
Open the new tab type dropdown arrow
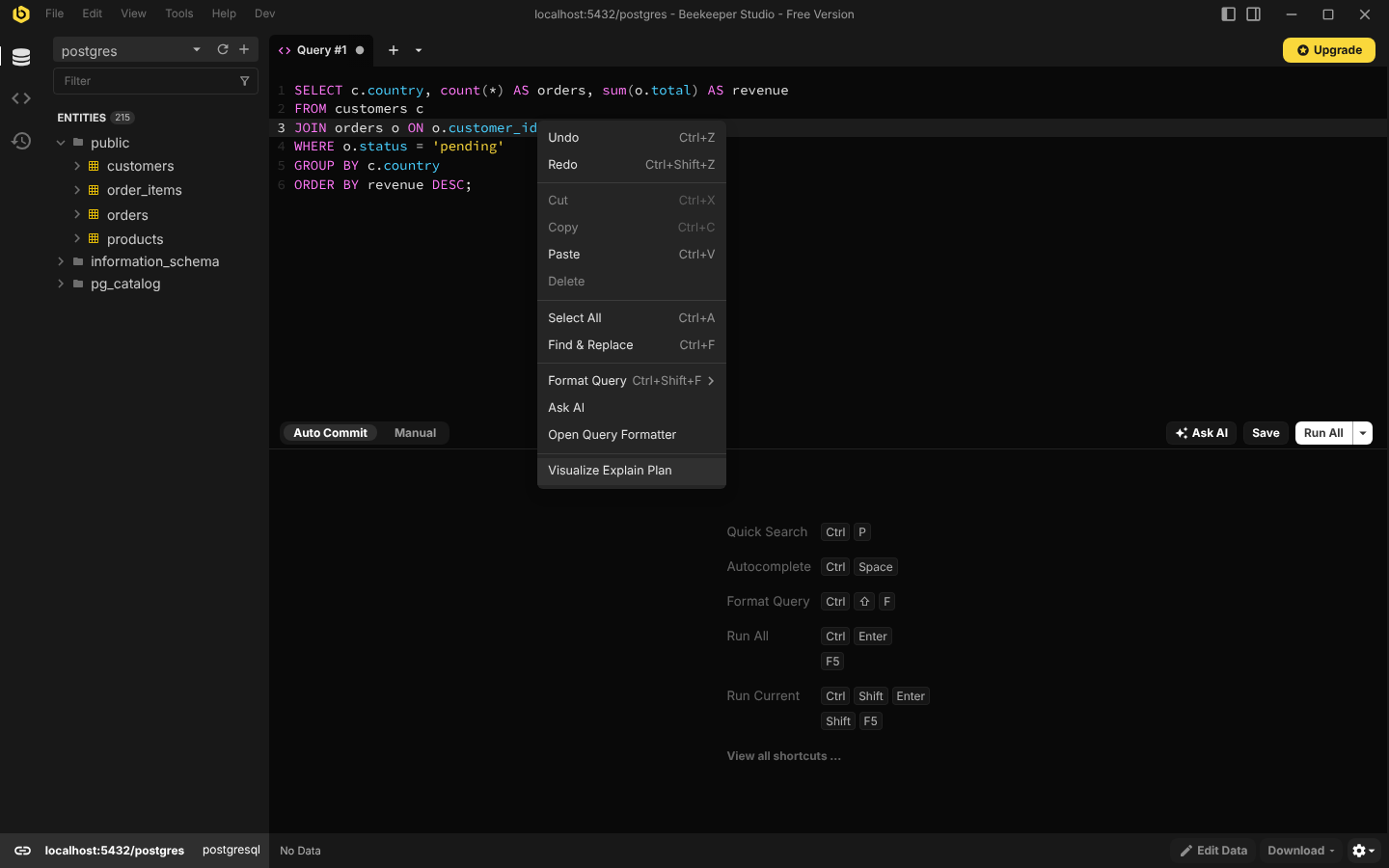coord(419,50)
